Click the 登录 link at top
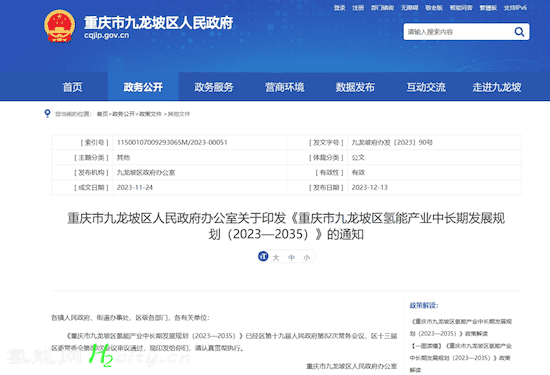550x375 pixels. click(340, 8)
